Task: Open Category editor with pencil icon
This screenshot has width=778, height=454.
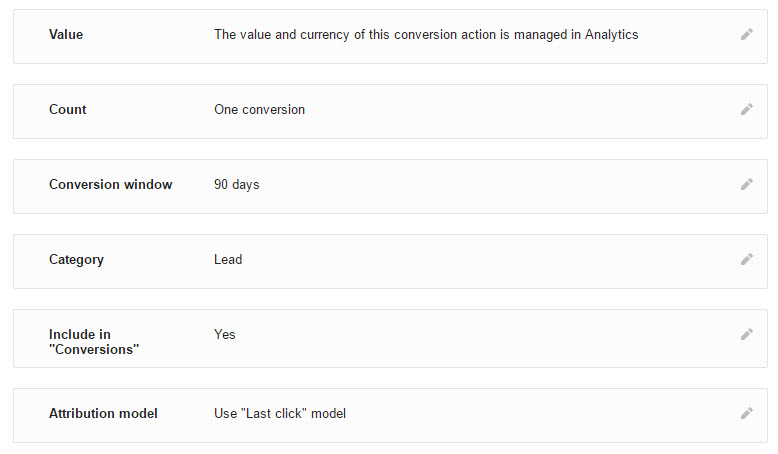Action: [747, 259]
